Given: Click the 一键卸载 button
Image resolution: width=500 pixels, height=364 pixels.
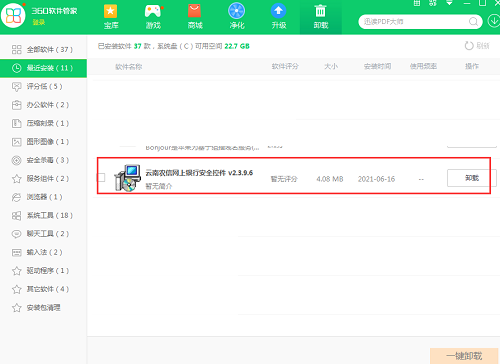Looking at the screenshot, I should tap(464, 356).
